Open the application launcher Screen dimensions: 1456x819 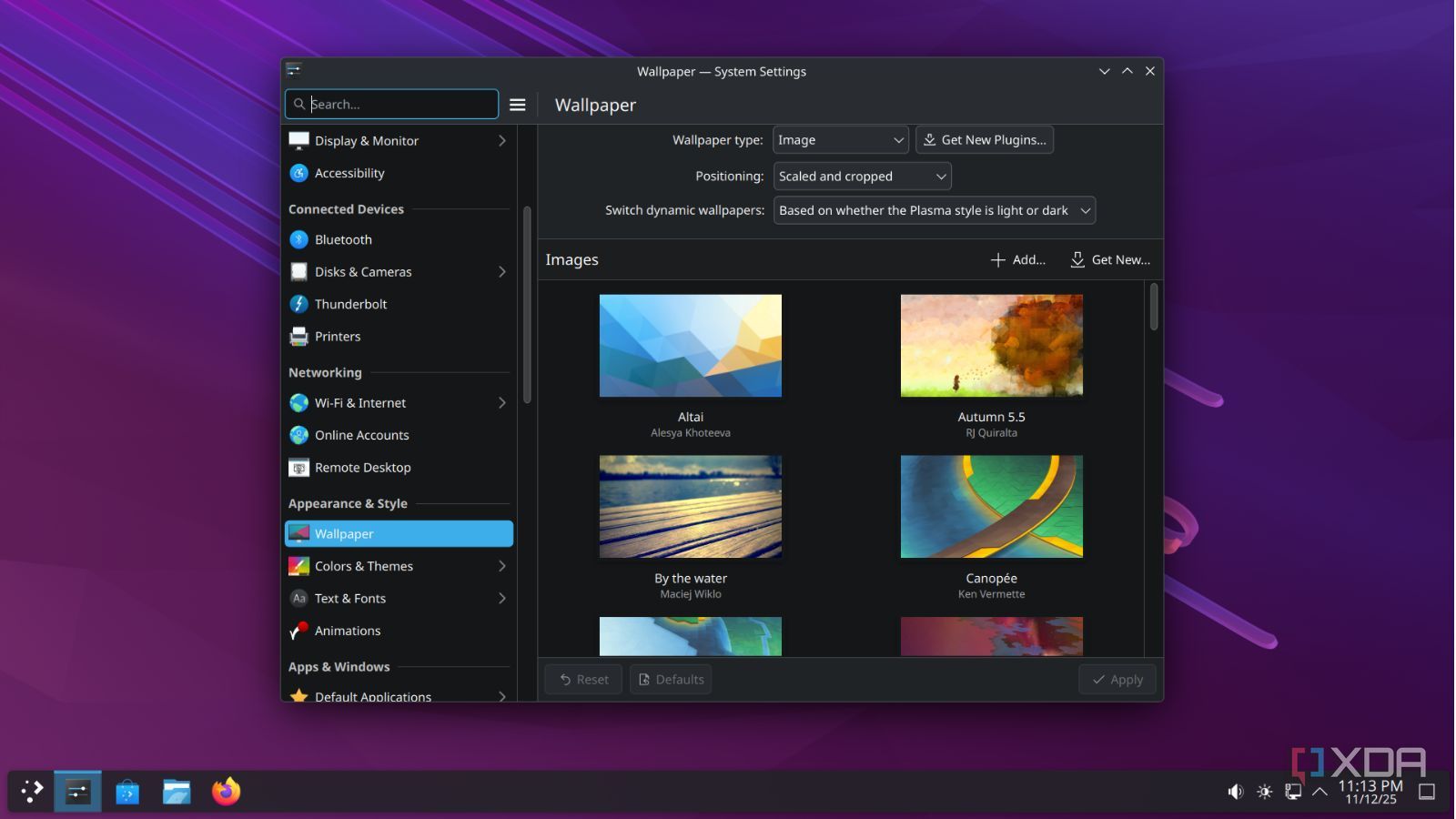pos(32,792)
